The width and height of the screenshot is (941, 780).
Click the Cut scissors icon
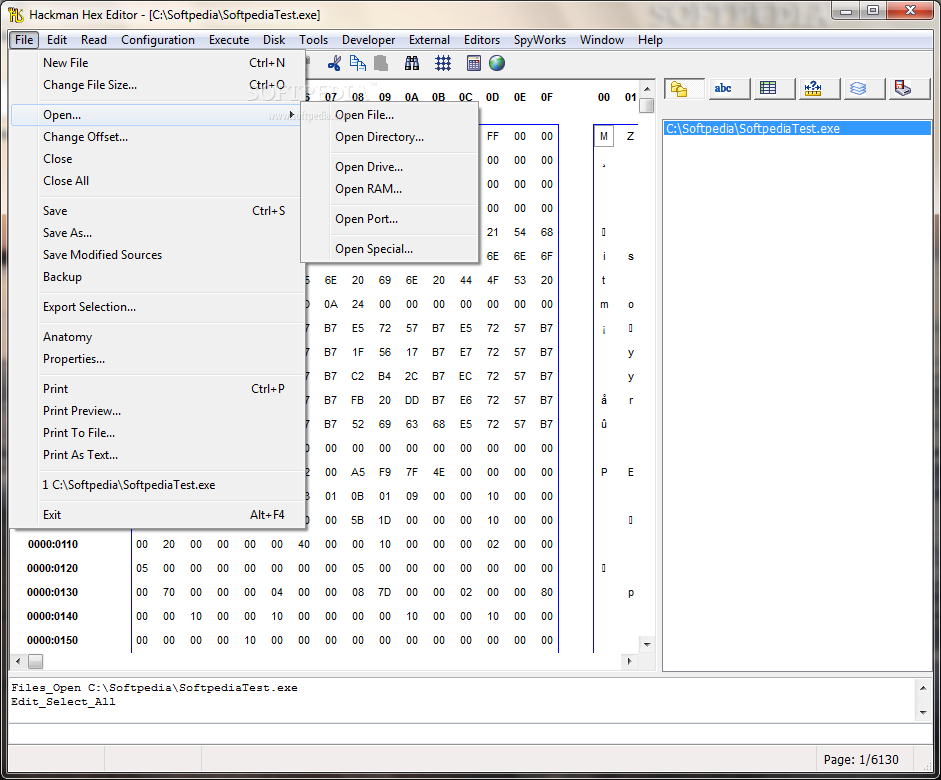[x=334, y=63]
